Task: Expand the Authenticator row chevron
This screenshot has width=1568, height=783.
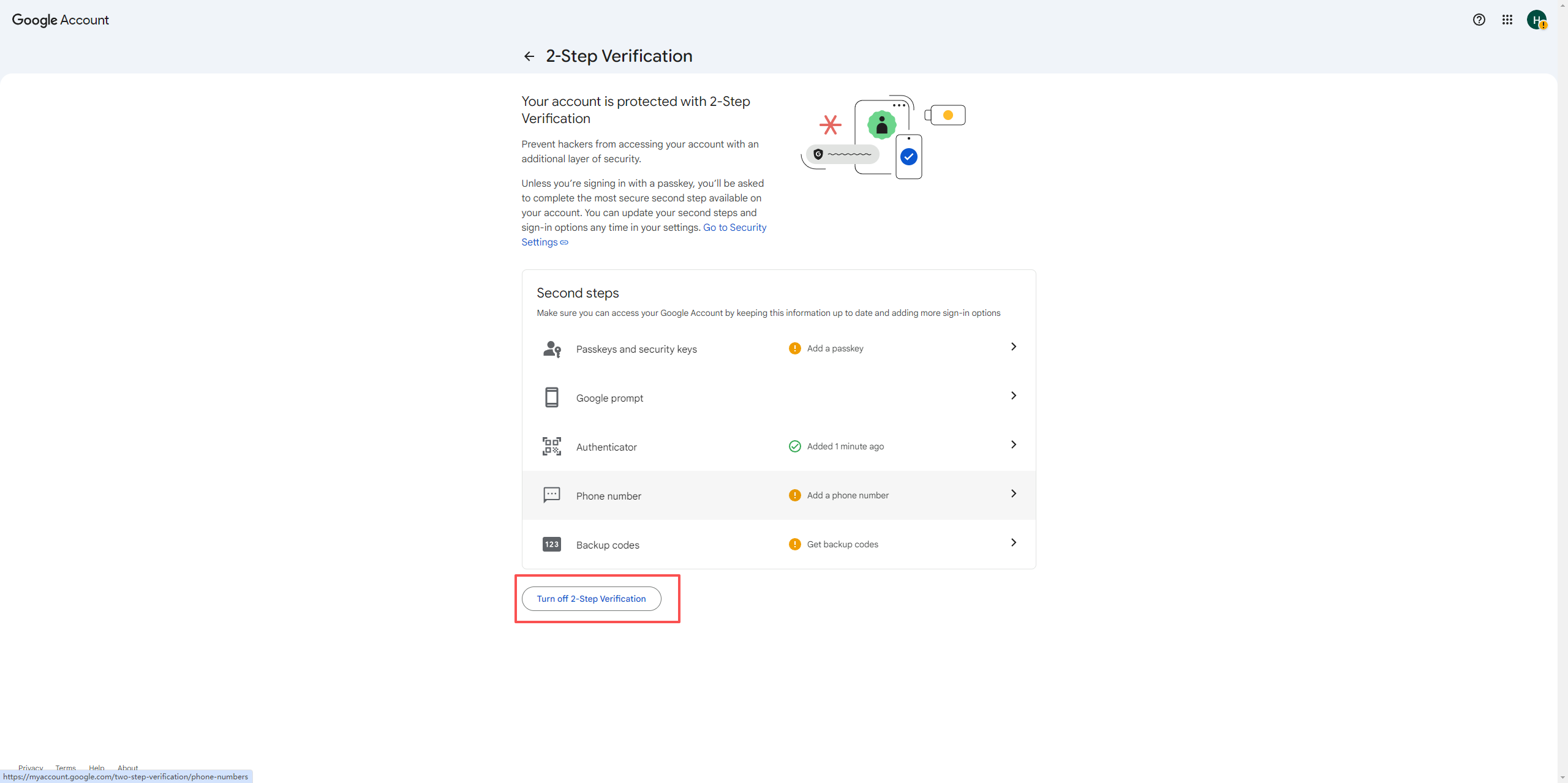Action: (x=1014, y=444)
